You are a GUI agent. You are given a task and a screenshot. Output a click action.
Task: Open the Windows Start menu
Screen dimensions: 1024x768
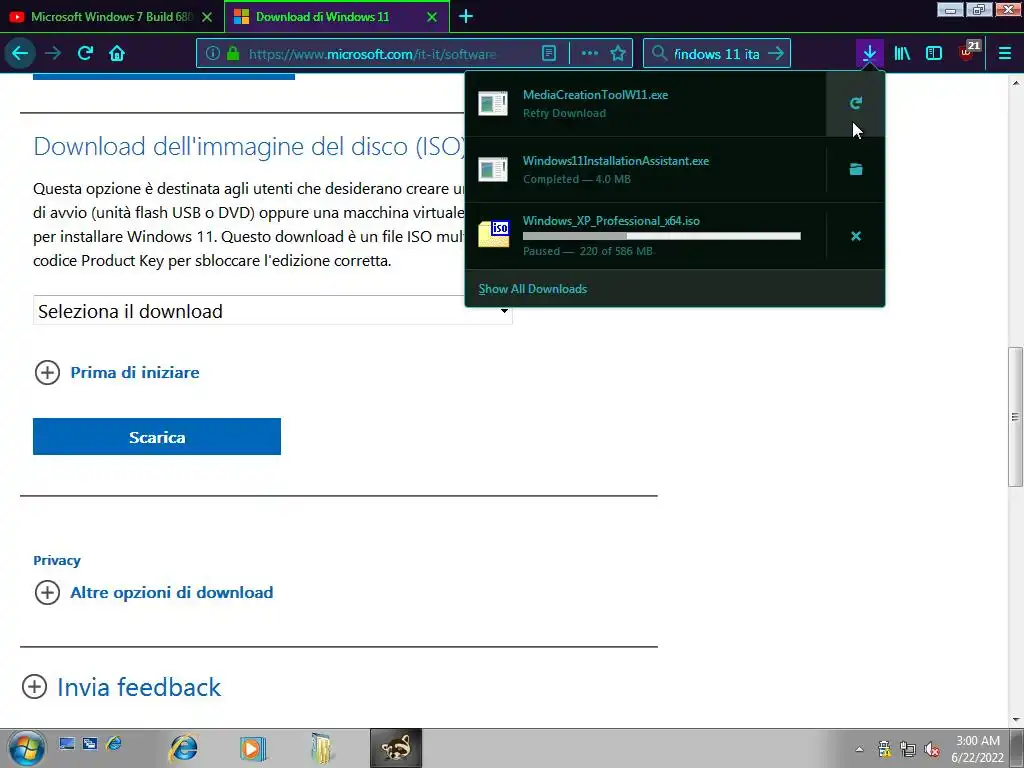point(26,748)
